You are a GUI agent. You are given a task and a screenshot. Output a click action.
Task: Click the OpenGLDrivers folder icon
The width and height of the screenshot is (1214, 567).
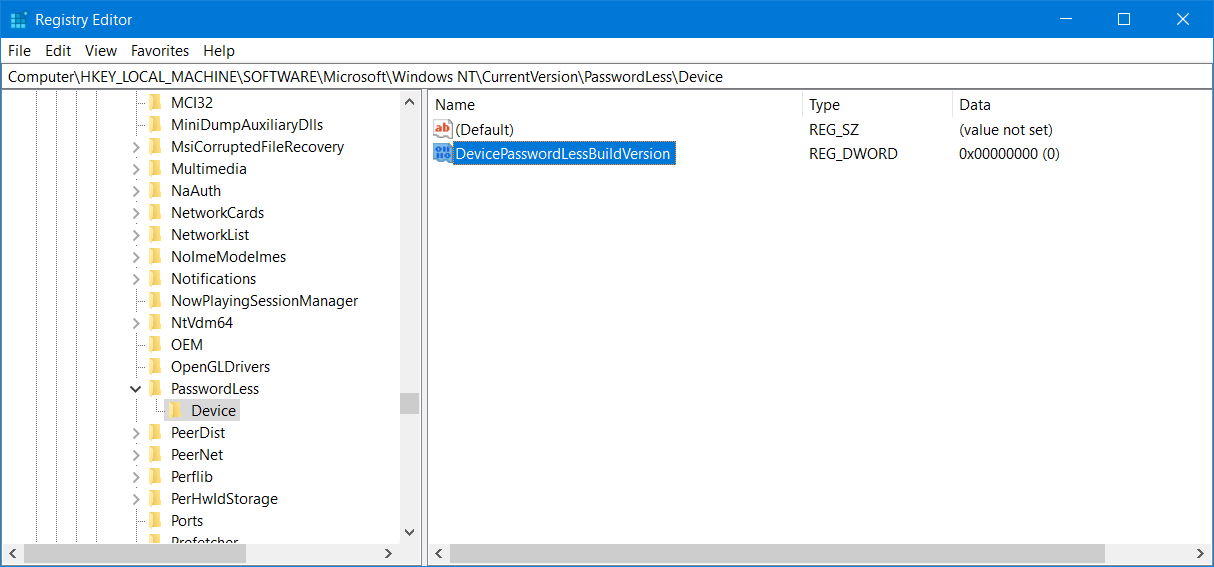coord(155,367)
